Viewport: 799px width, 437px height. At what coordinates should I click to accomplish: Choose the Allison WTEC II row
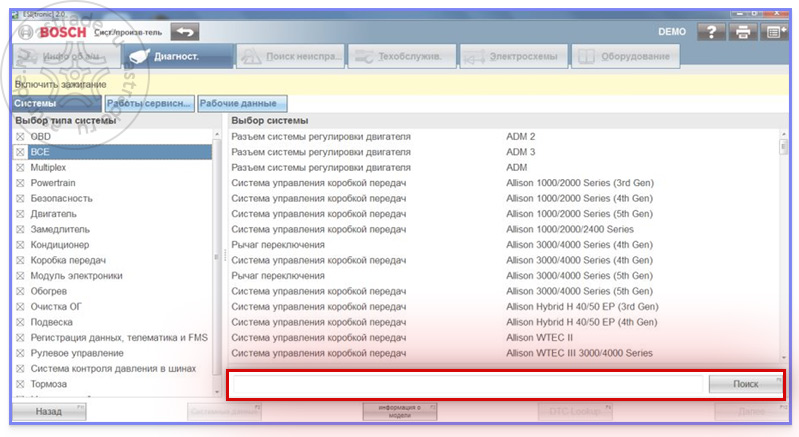[x=503, y=338]
